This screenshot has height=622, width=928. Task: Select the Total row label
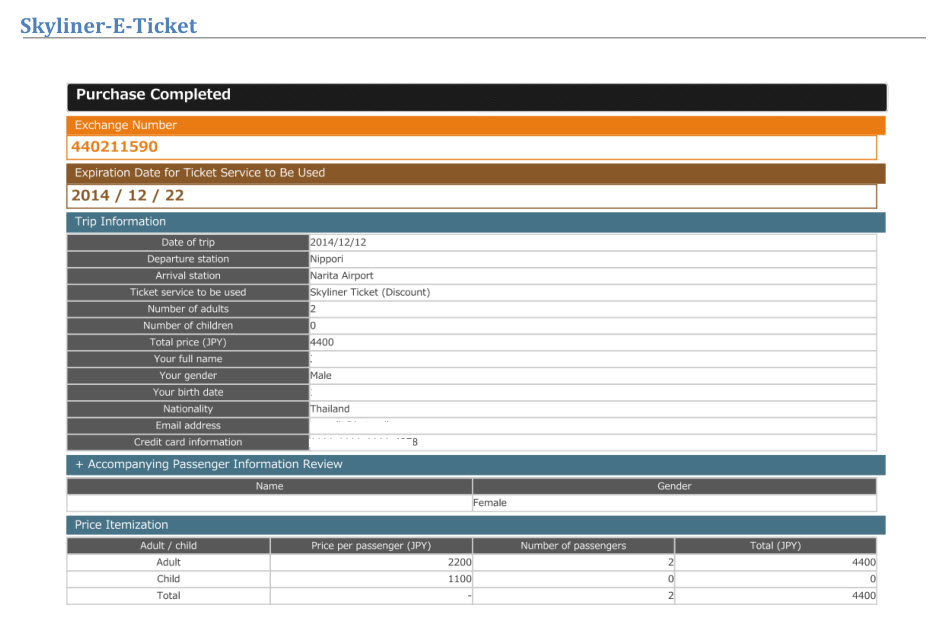(x=168, y=595)
